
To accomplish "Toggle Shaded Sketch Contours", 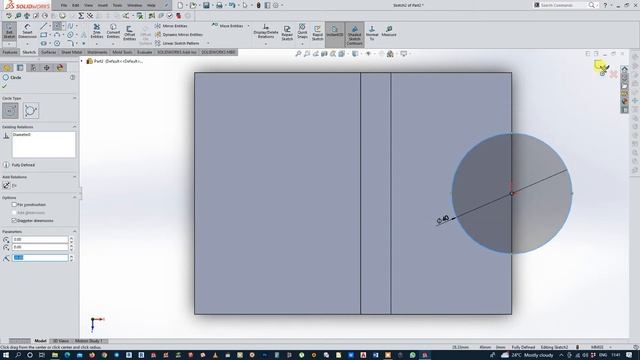I will point(354,34).
